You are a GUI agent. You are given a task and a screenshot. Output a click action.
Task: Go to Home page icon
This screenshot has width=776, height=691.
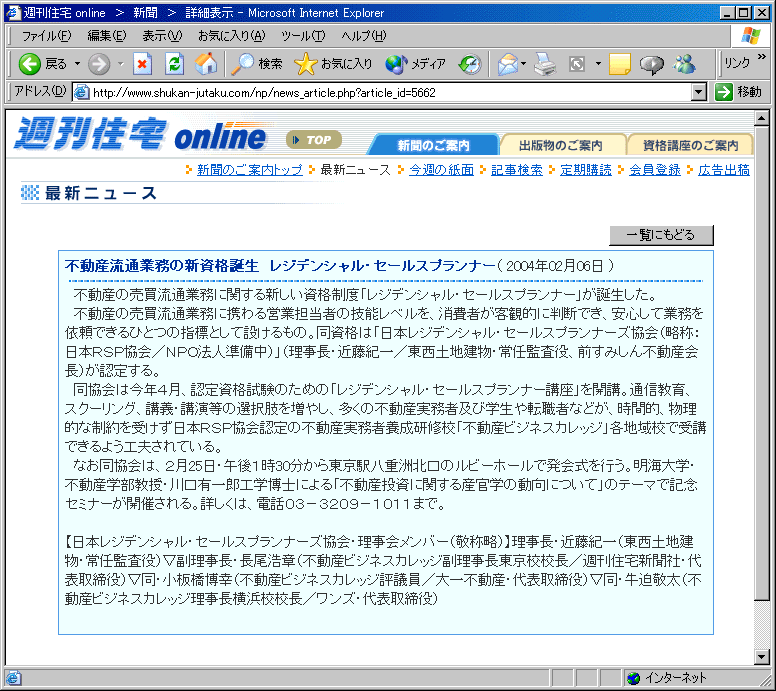point(206,64)
